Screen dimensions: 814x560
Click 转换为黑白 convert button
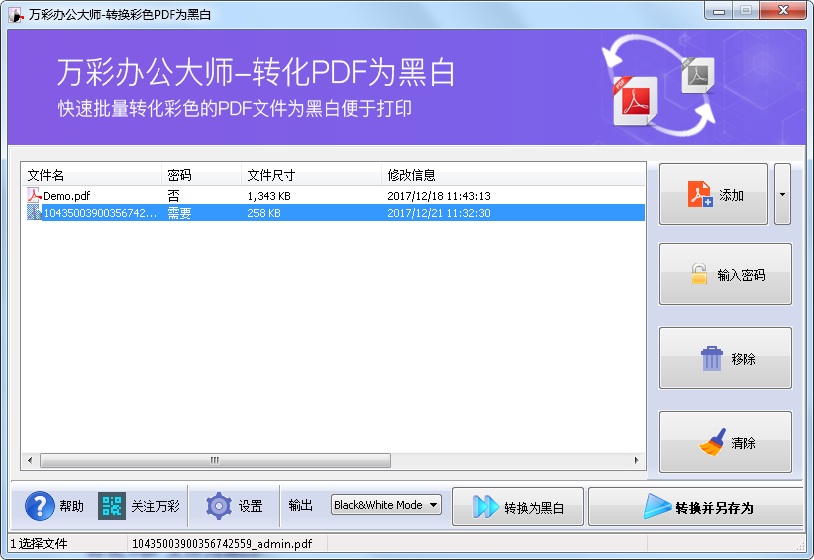(518, 507)
